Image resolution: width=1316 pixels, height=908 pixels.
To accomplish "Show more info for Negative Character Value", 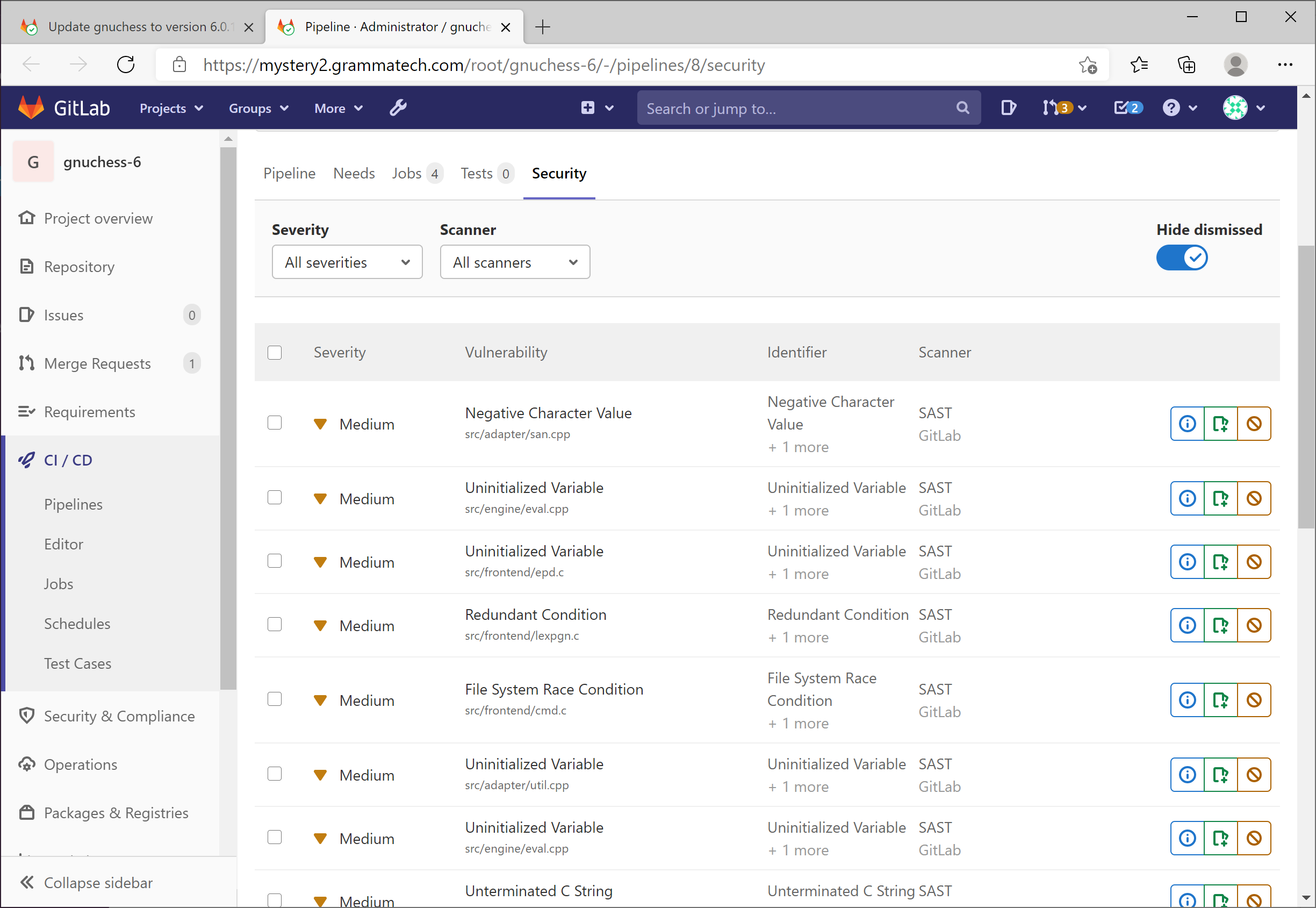I will tap(1187, 424).
